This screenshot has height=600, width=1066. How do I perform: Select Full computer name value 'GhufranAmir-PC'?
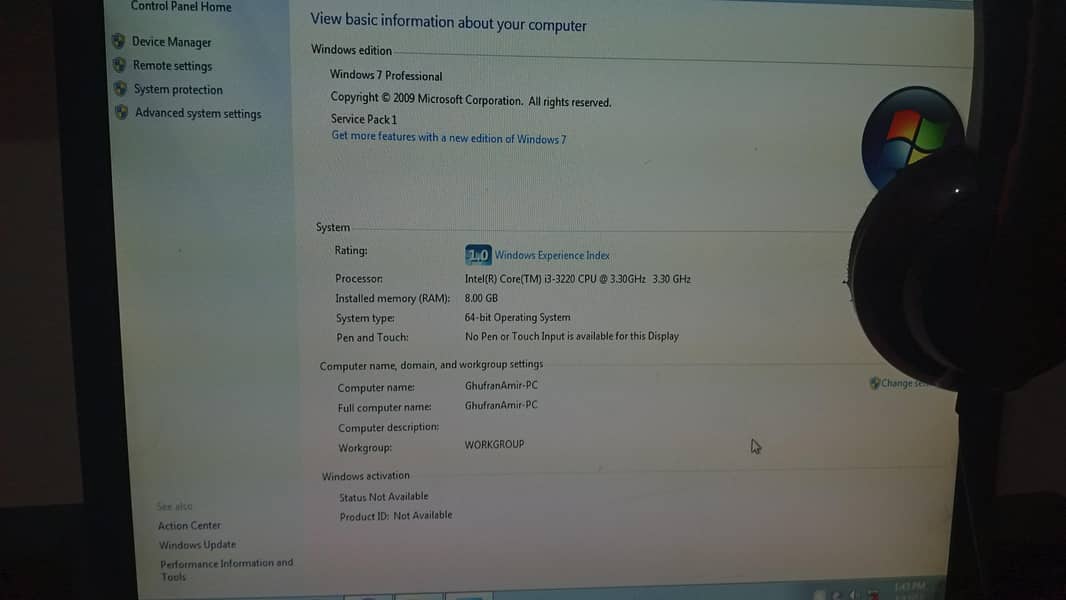tap(501, 405)
